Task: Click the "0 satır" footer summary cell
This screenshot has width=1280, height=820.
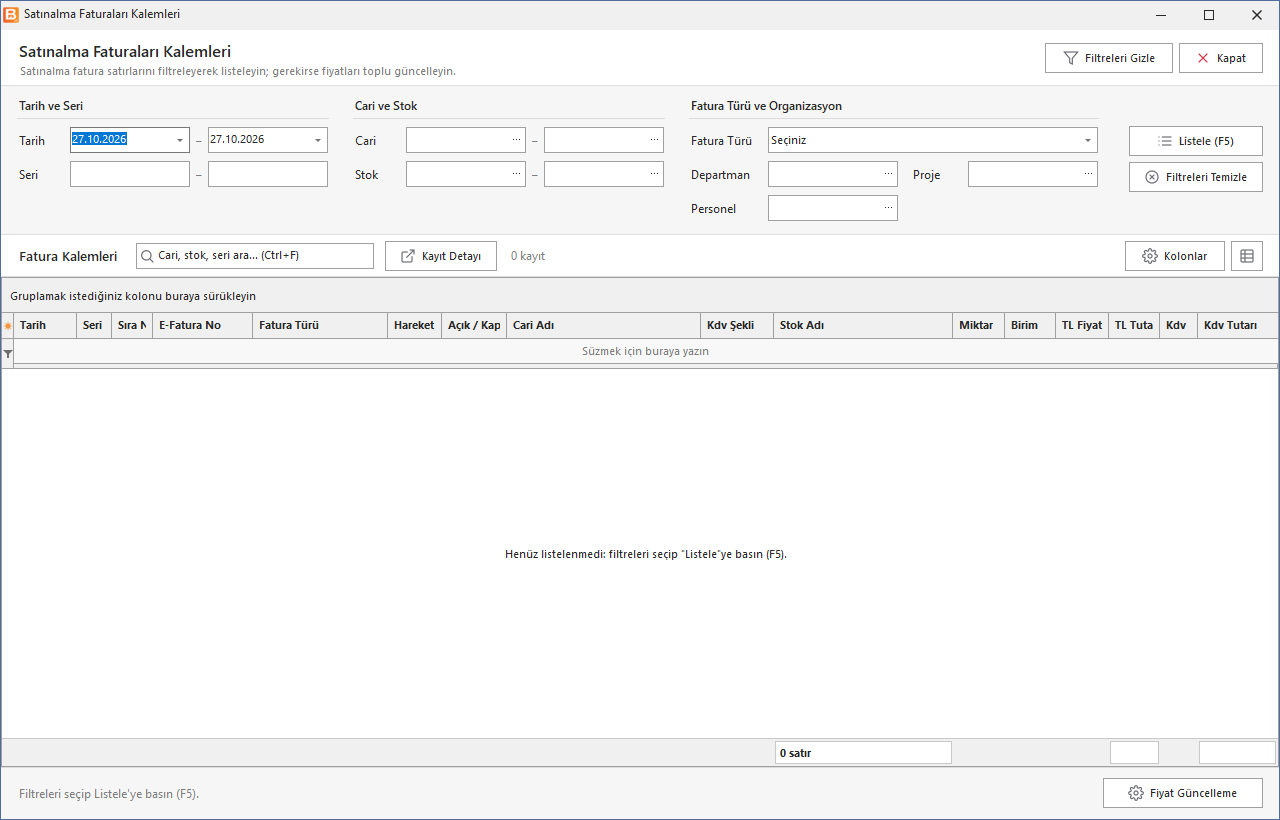Action: point(863,753)
